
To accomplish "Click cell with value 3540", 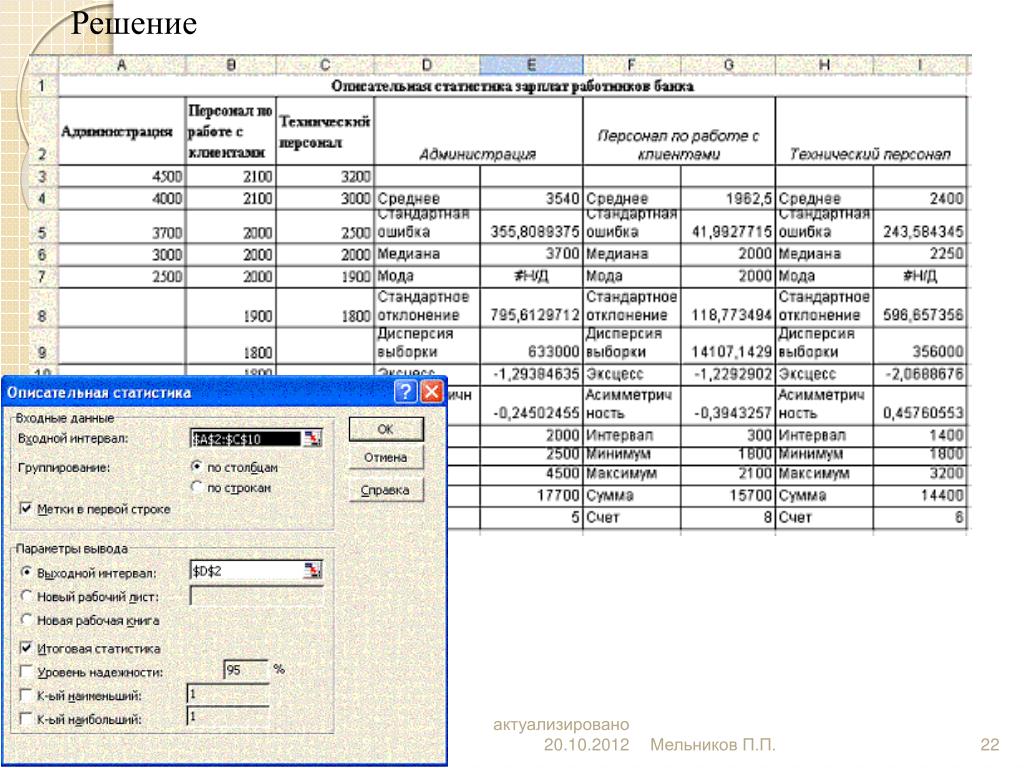I will click(x=531, y=199).
